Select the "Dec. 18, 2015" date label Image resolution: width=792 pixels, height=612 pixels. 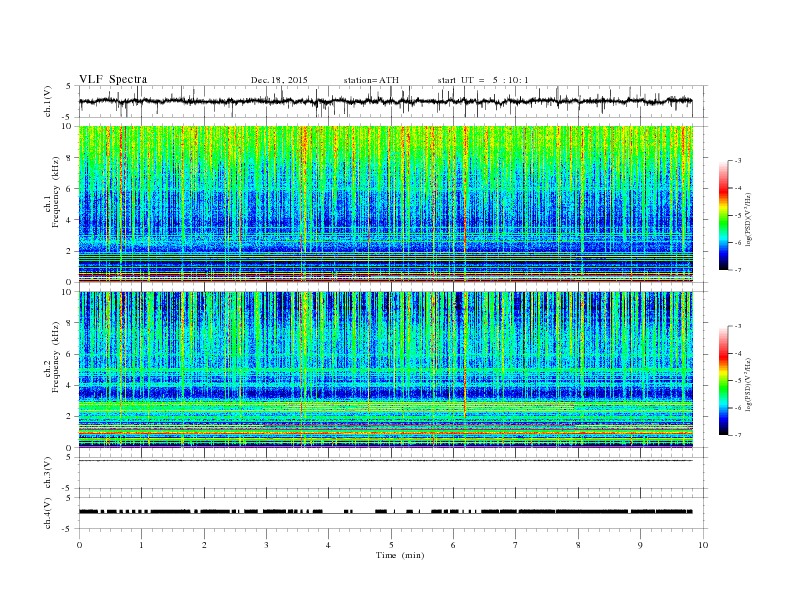pos(279,80)
